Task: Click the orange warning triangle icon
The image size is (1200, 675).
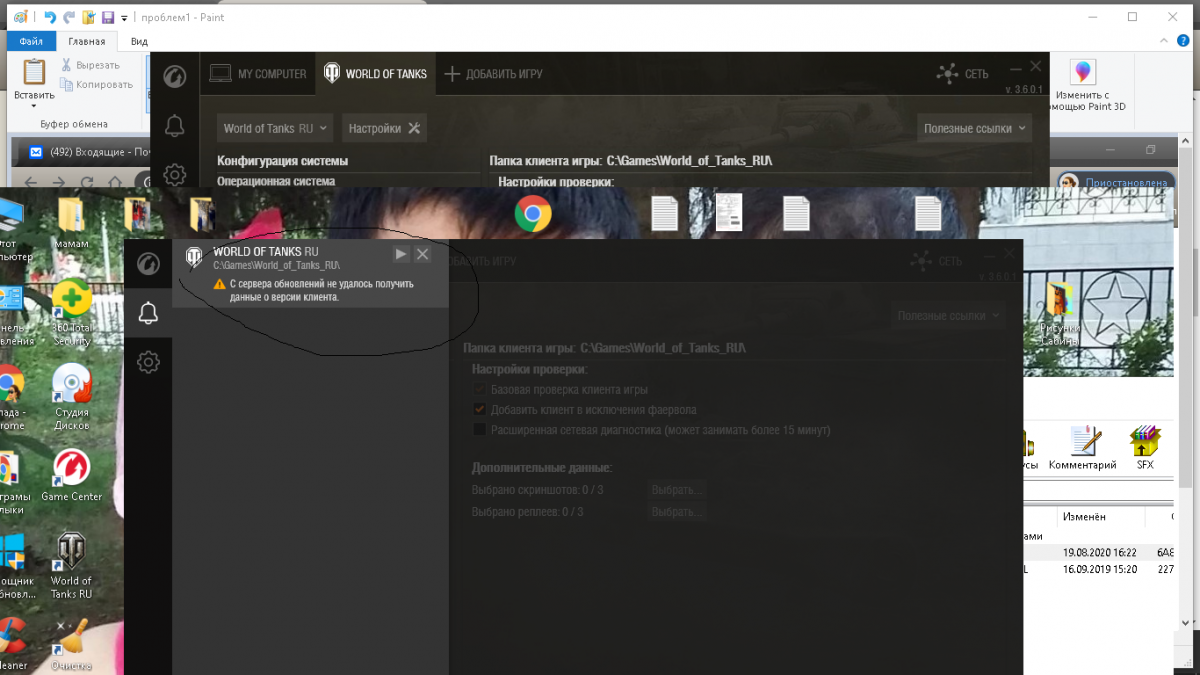Action: click(220, 284)
